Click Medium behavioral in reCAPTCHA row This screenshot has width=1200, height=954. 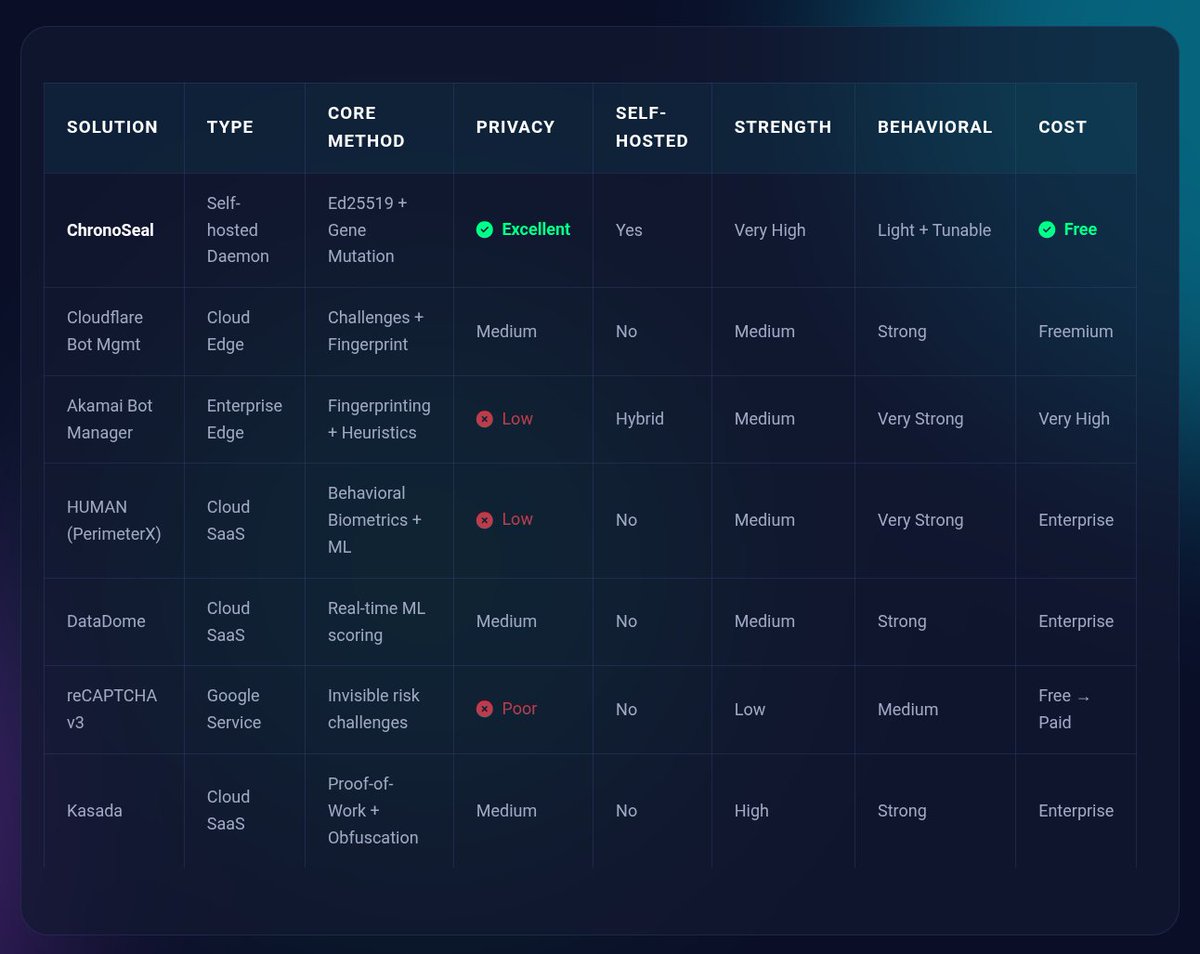point(908,709)
